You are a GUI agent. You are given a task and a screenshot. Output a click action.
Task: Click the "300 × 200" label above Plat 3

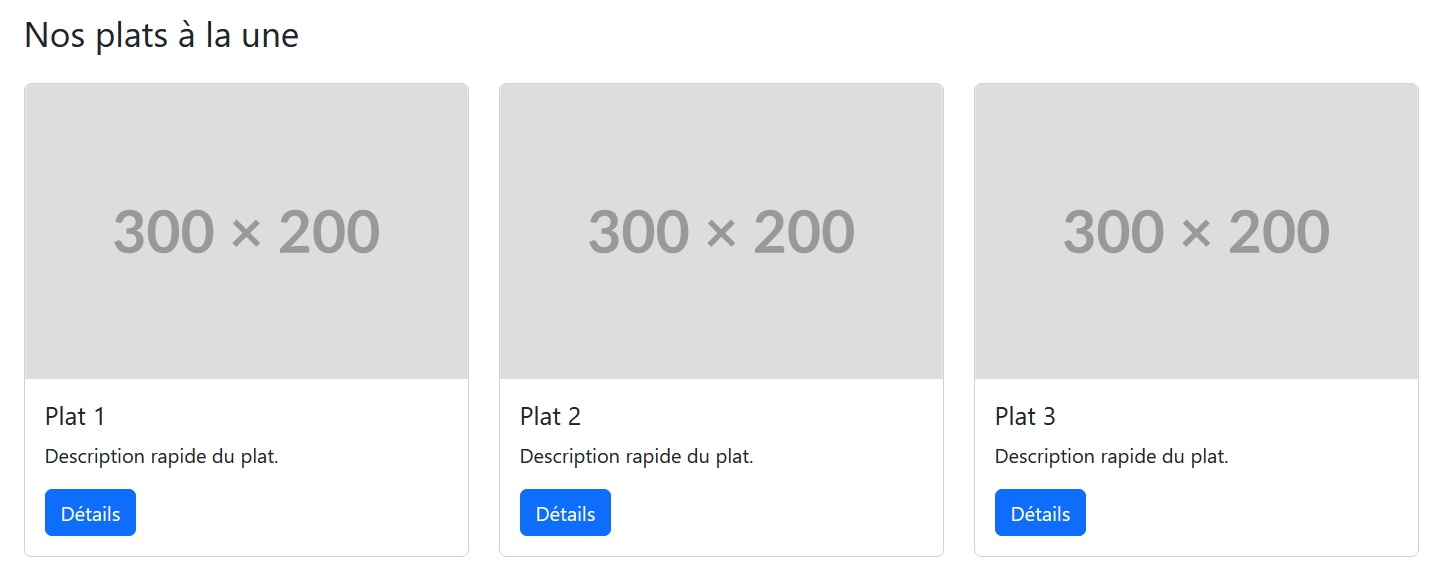point(1196,232)
